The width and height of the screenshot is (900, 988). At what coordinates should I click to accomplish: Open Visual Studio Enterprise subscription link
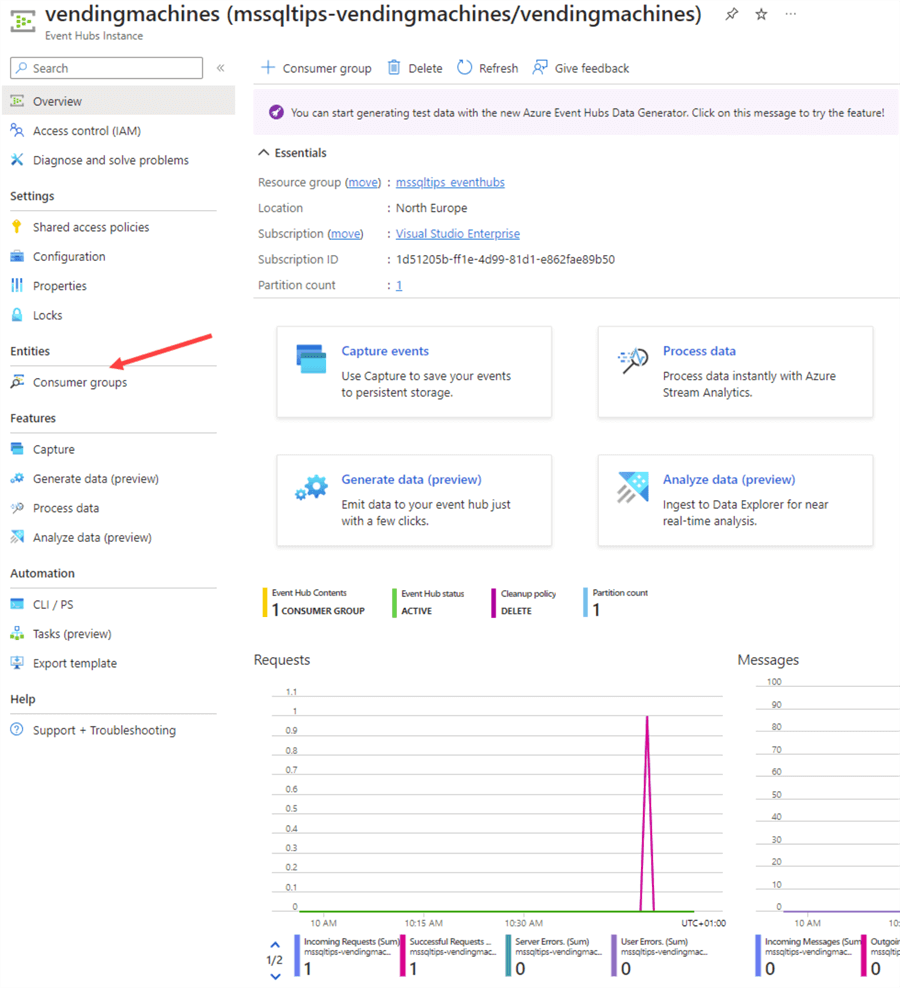(458, 234)
